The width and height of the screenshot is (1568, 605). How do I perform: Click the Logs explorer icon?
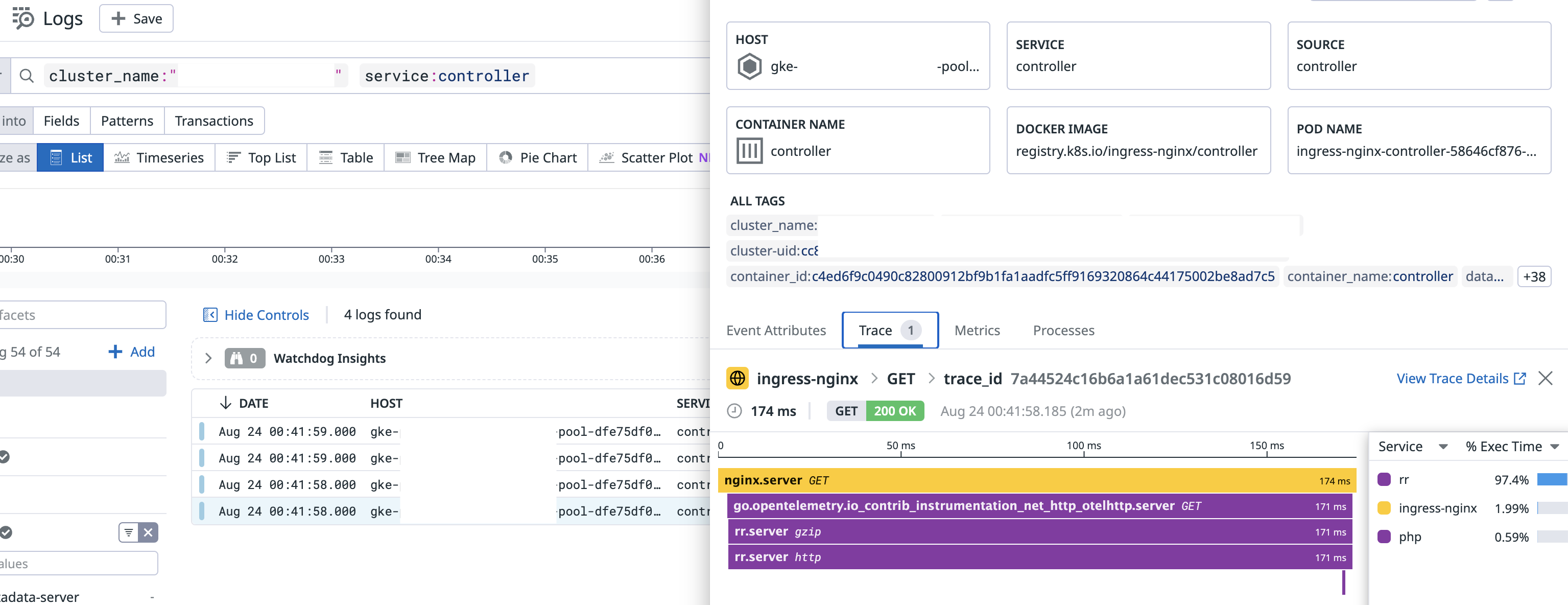point(23,18)
